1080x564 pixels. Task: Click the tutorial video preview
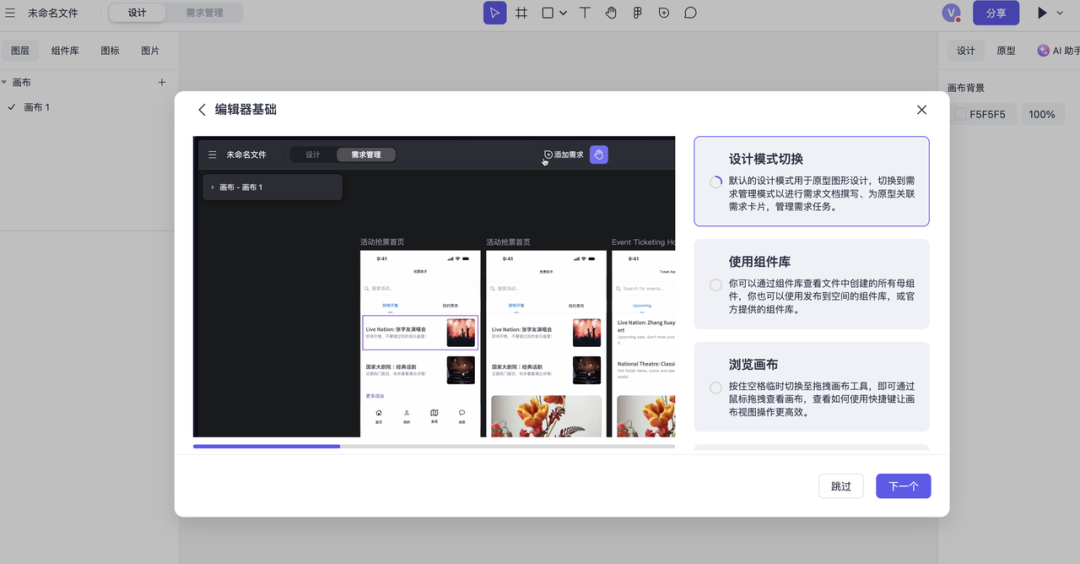(x=434, y=286)
